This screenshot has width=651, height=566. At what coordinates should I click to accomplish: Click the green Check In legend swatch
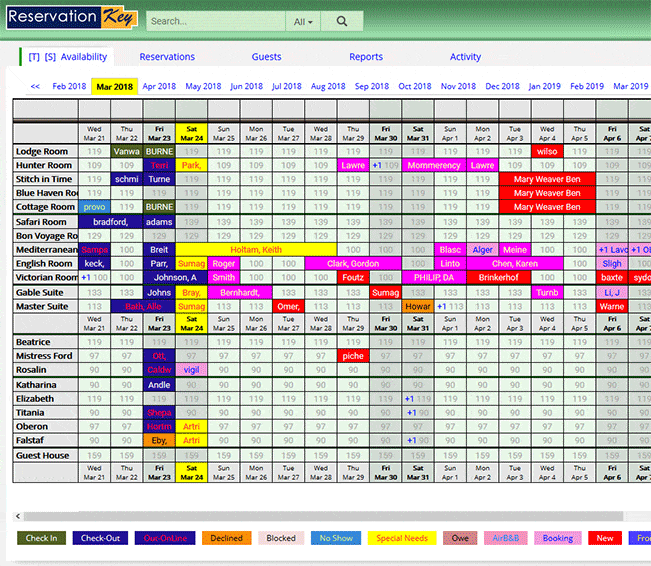(x=41, y=538)
